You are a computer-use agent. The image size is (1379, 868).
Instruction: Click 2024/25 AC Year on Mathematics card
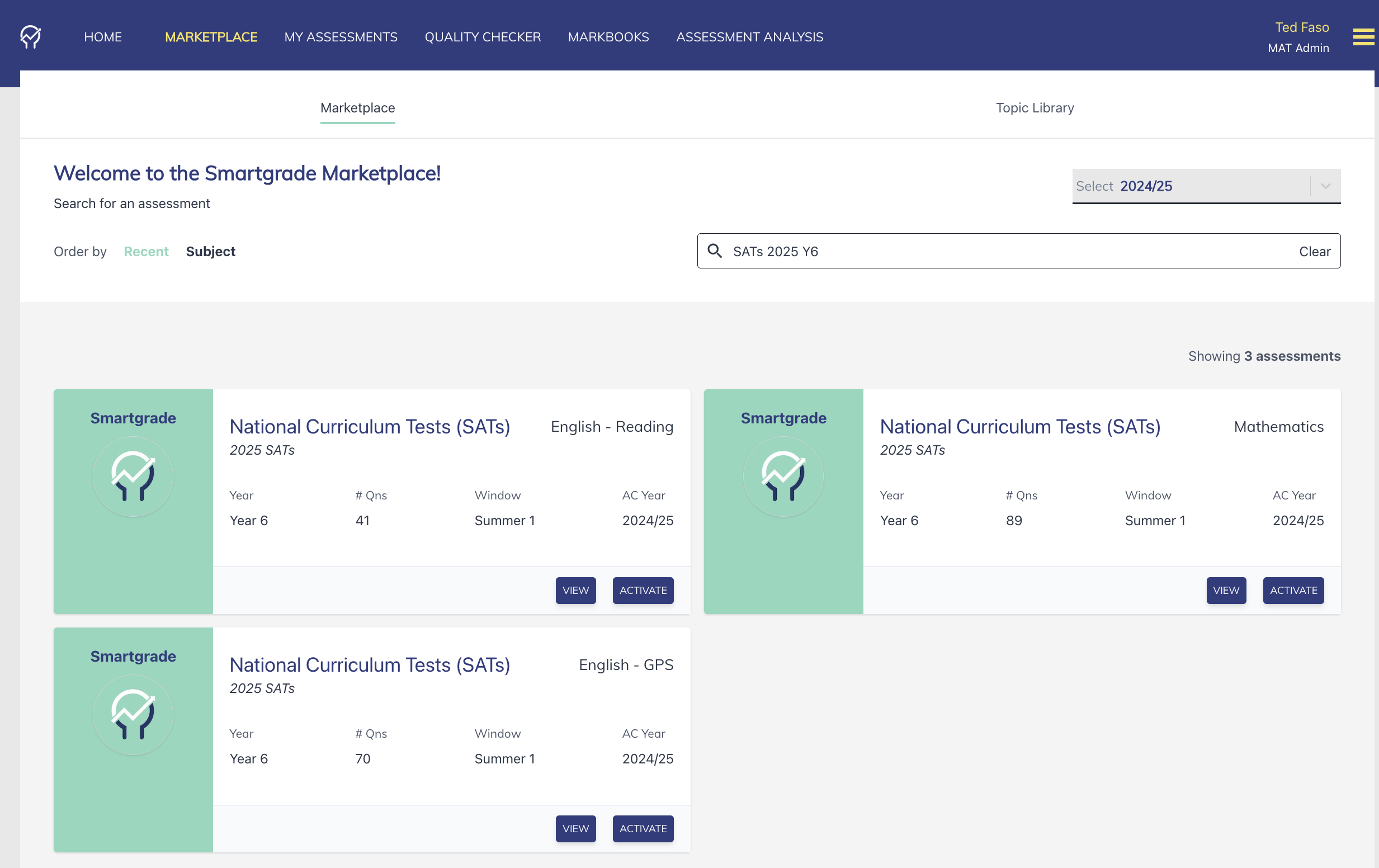1298,520
